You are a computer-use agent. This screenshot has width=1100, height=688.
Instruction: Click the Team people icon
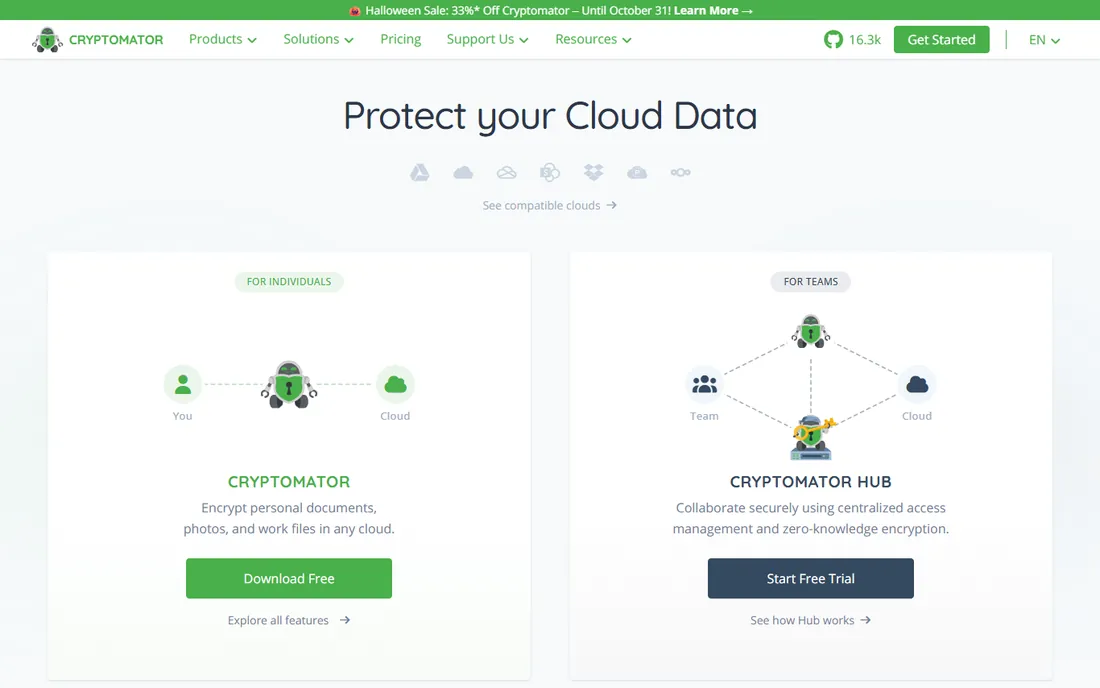(x=704, y=384)
